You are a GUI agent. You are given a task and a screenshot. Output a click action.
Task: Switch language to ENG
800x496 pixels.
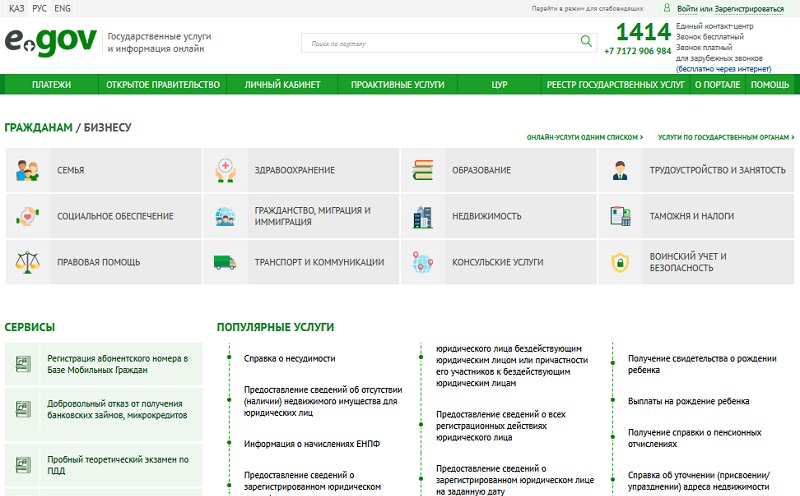point(62,7)
